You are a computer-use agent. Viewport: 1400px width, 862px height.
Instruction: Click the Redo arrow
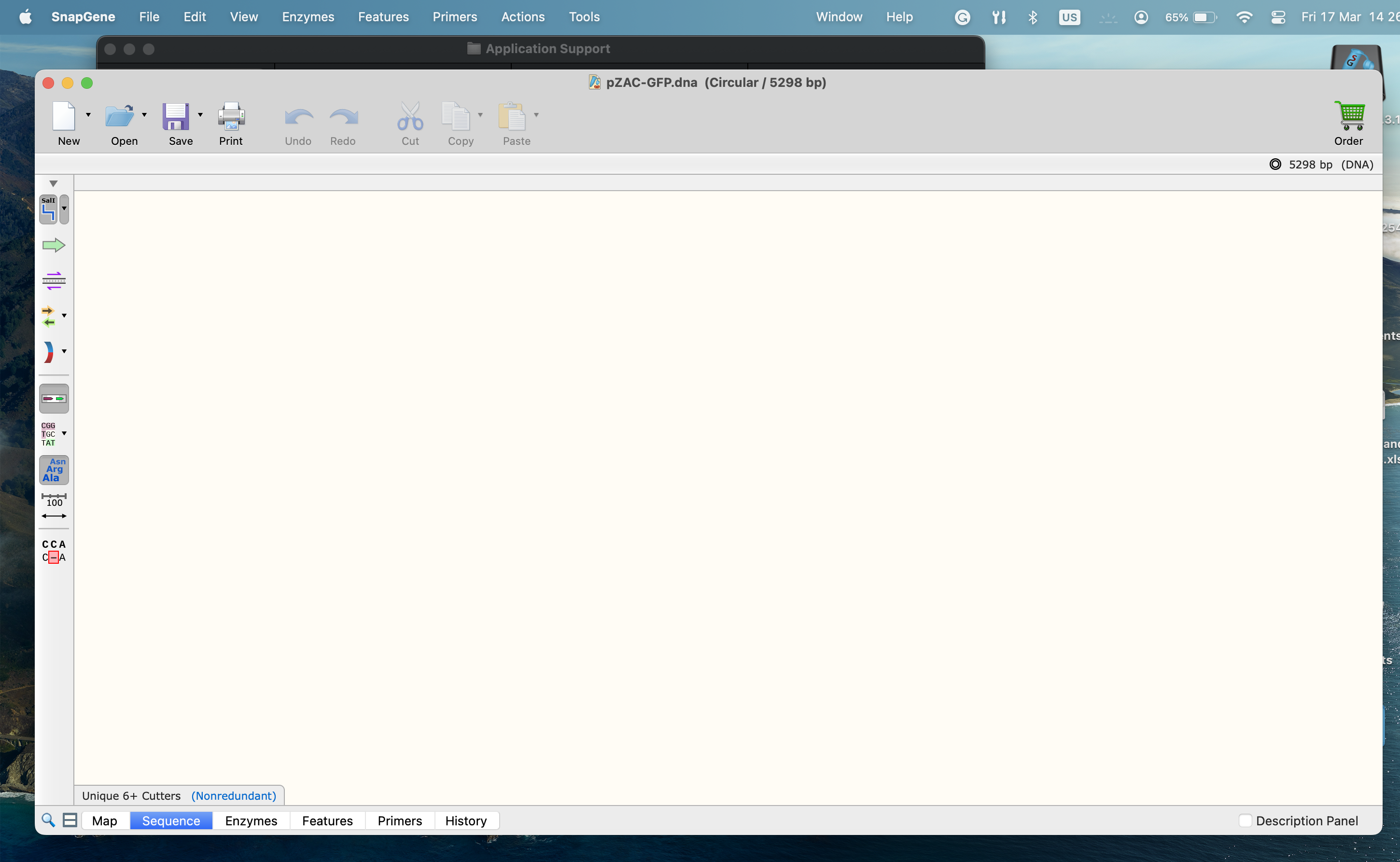tap(343, 117)
